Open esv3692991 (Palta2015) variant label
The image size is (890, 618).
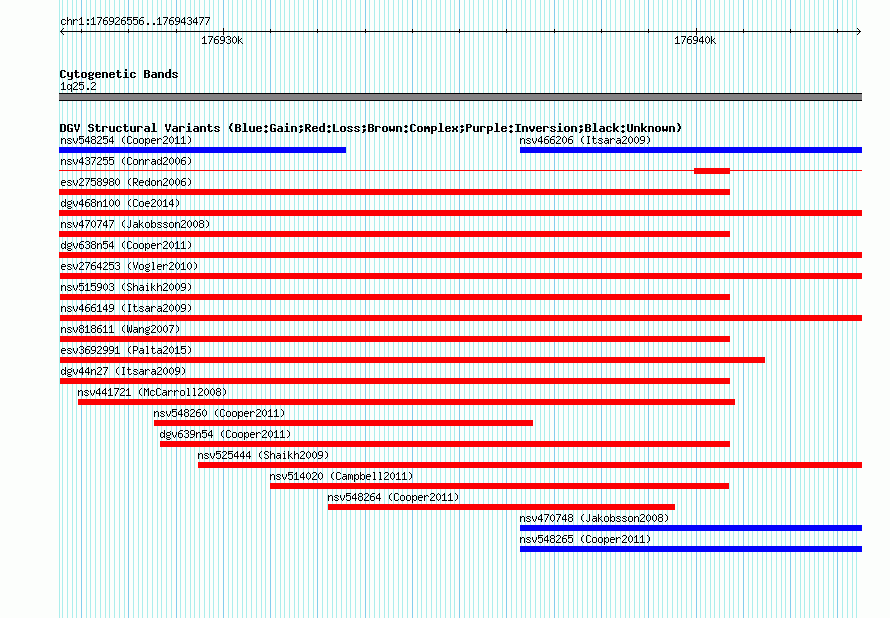[x=126, y=350]
